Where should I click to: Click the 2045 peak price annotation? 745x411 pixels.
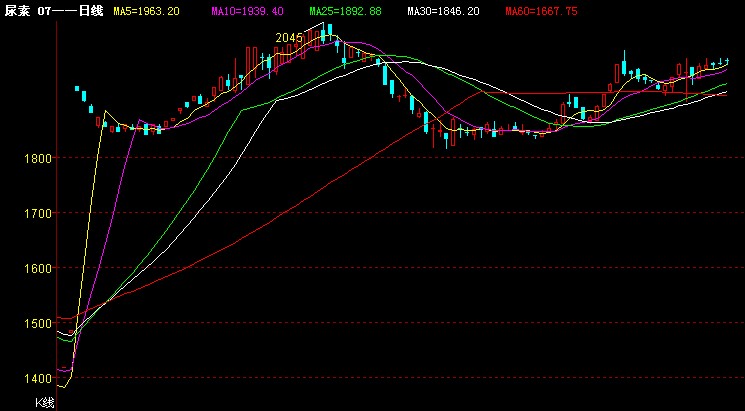point(289,38)
